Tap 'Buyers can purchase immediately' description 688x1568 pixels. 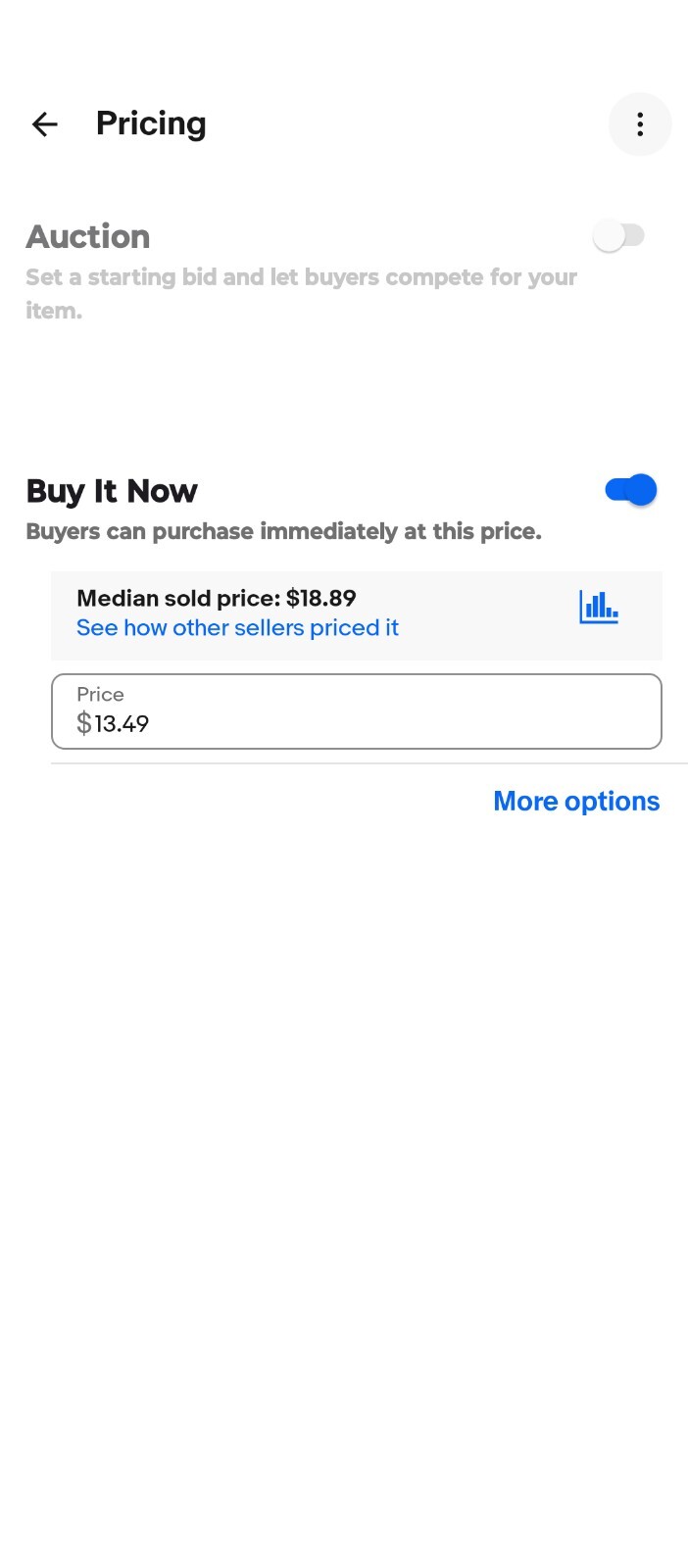284,532
